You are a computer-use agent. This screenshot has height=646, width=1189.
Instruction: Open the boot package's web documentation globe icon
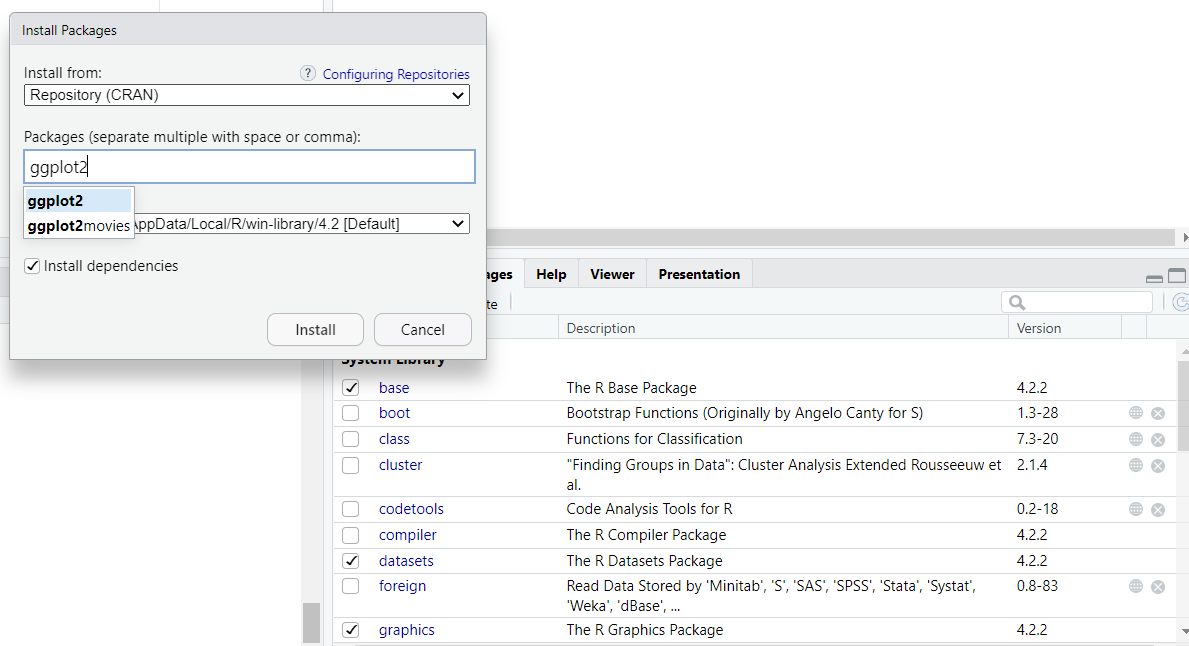click(x=1135, y=412)
